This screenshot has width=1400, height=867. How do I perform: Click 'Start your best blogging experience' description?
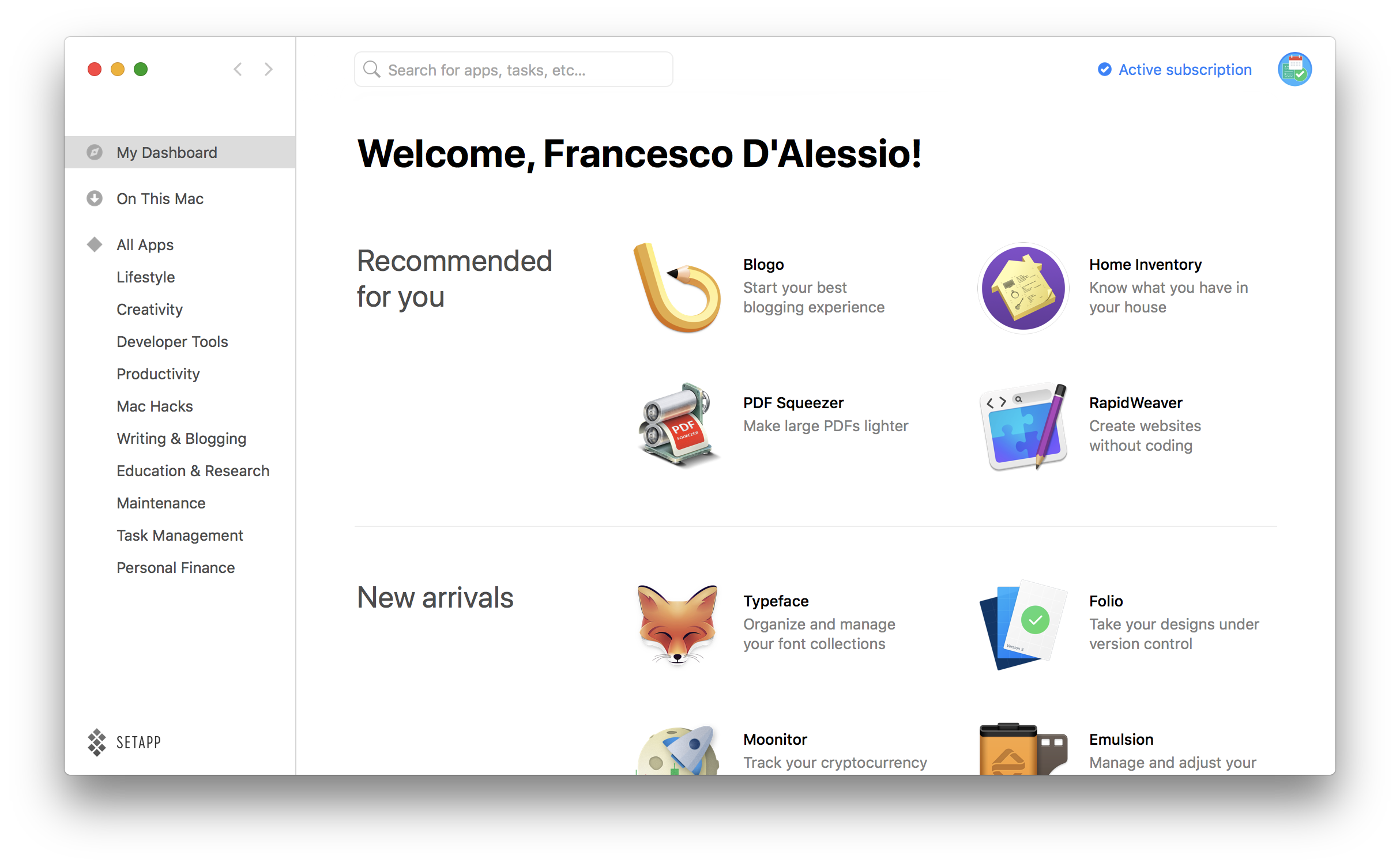tap(814, 297)
